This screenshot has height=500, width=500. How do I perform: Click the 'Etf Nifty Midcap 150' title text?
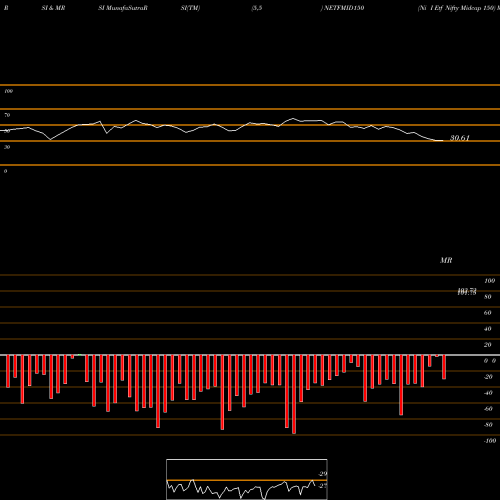coord(465,8)
